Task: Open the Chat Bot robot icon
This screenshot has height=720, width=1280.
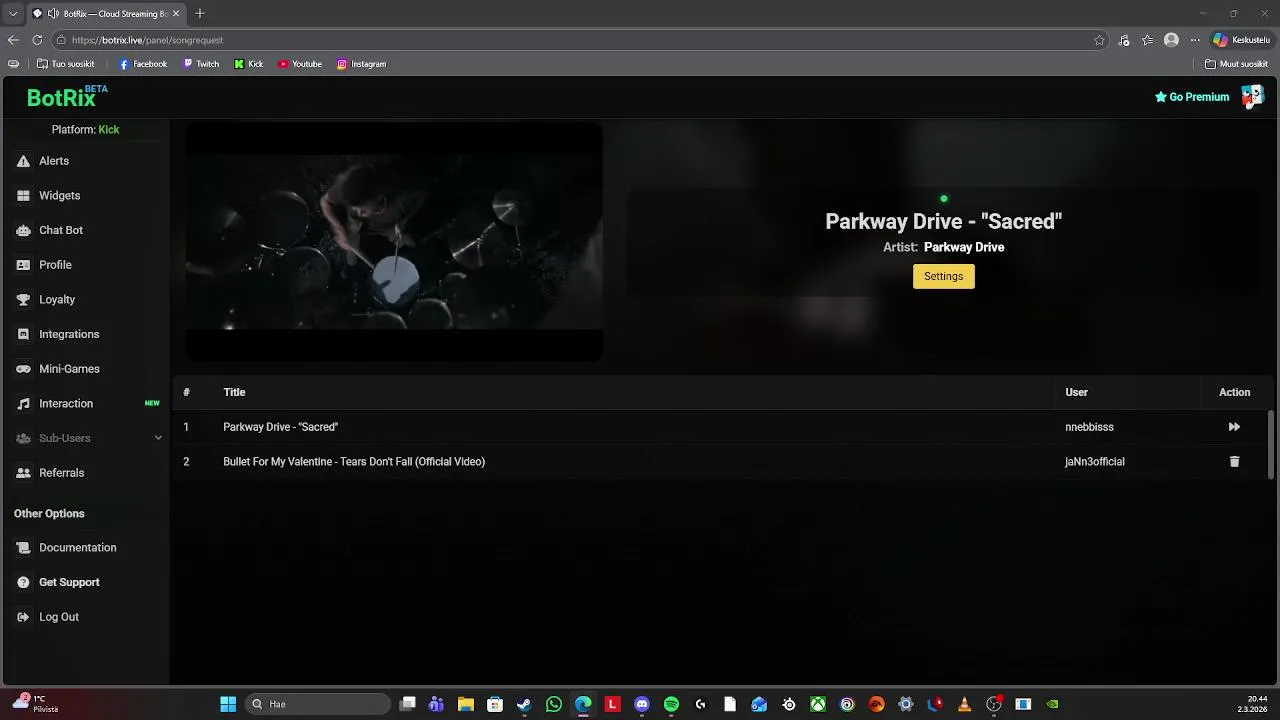Action: coord(23,230)
